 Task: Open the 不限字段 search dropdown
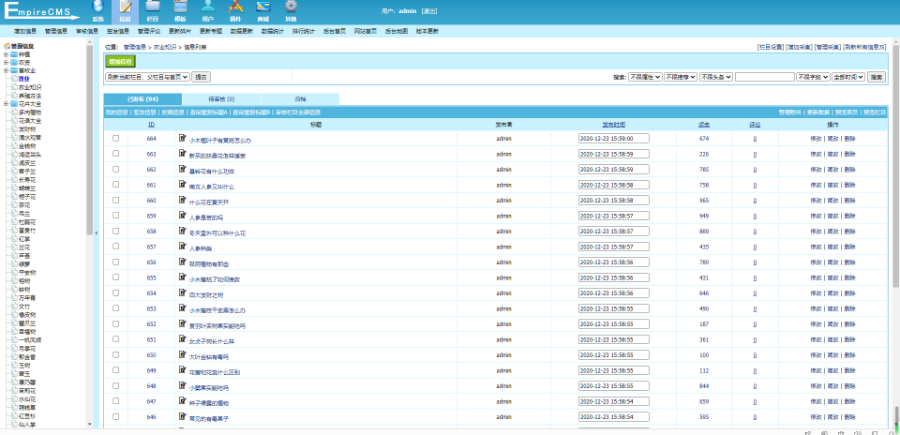813,76
